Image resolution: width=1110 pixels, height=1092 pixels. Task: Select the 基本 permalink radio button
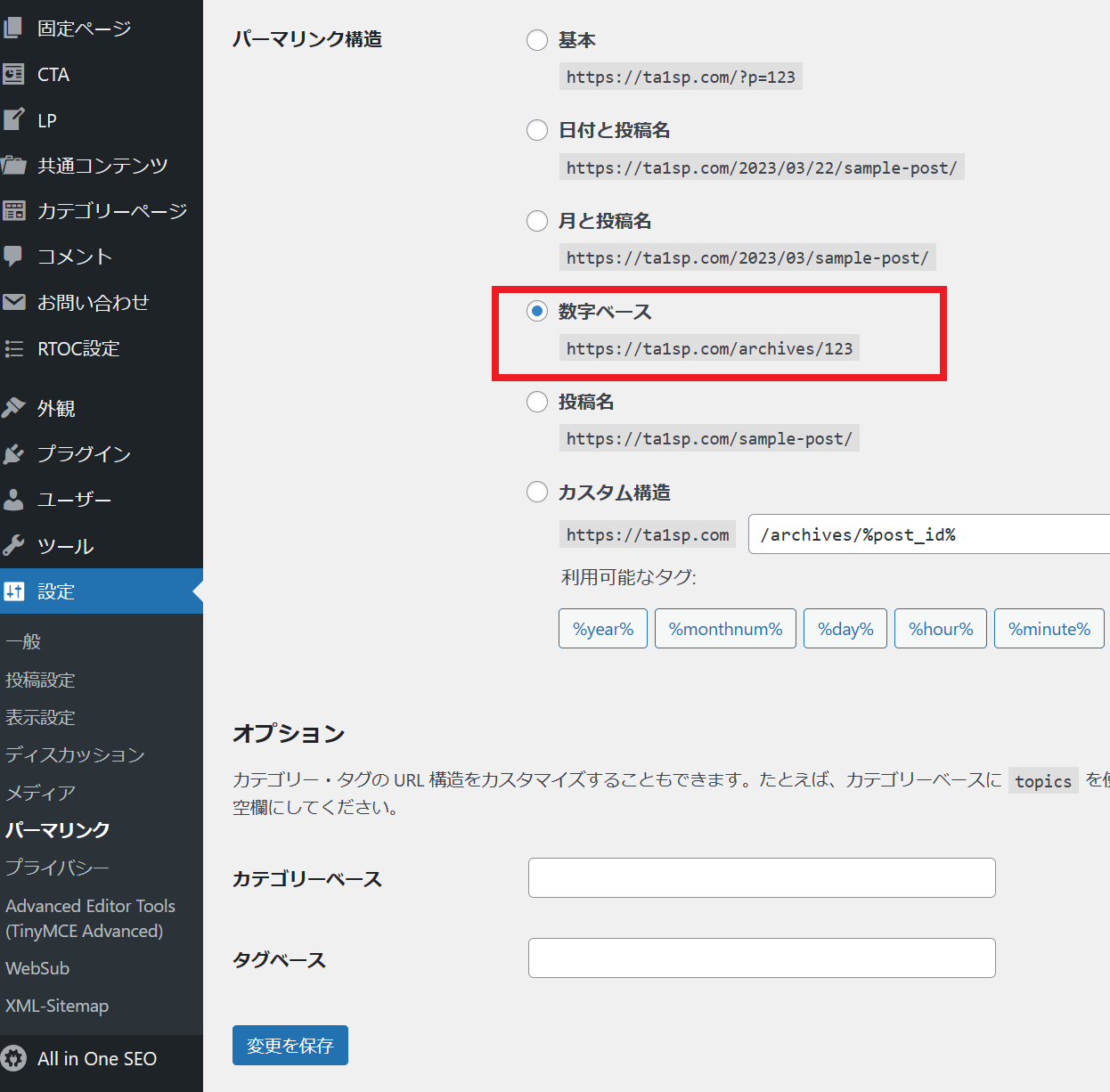pos(537,40)
